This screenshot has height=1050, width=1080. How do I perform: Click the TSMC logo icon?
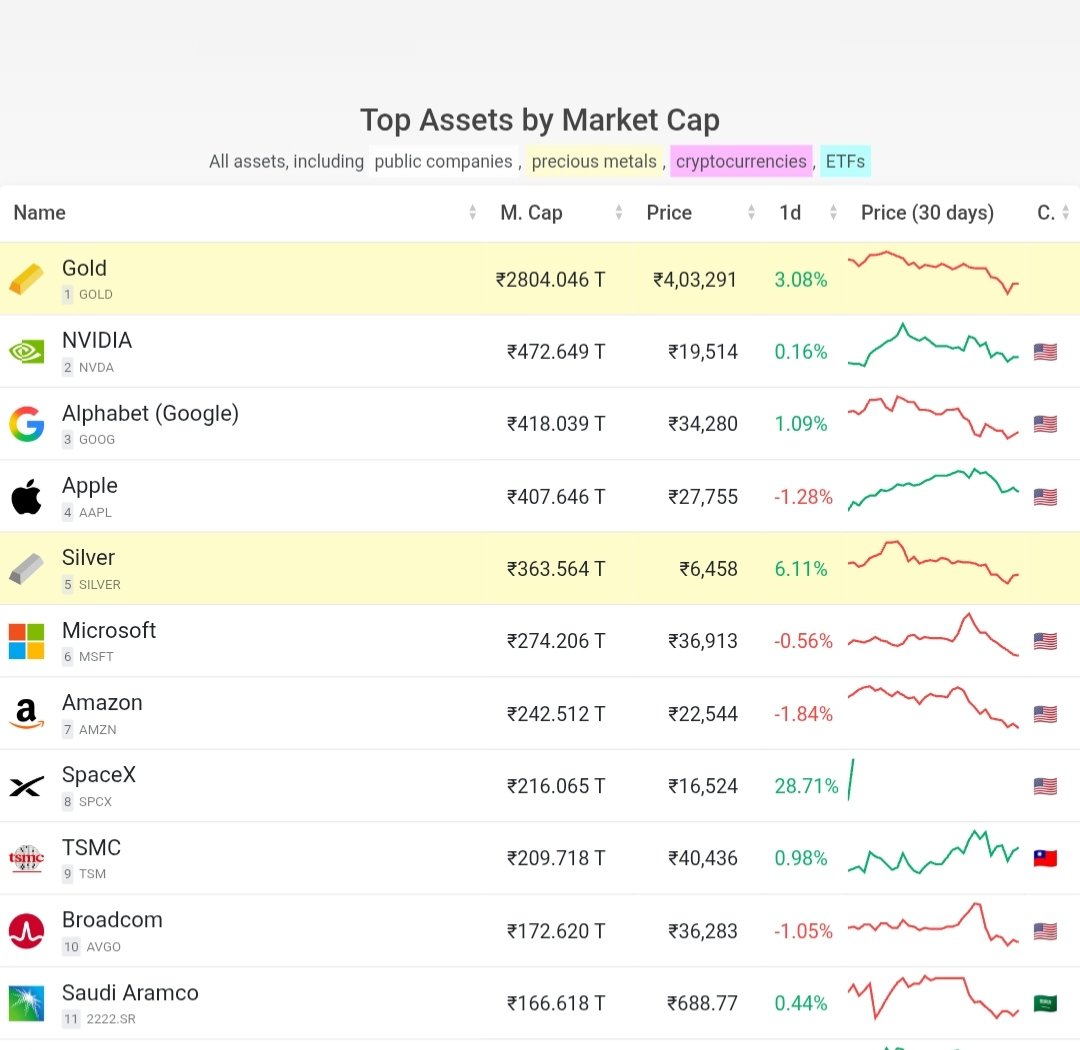pos(26,858)
